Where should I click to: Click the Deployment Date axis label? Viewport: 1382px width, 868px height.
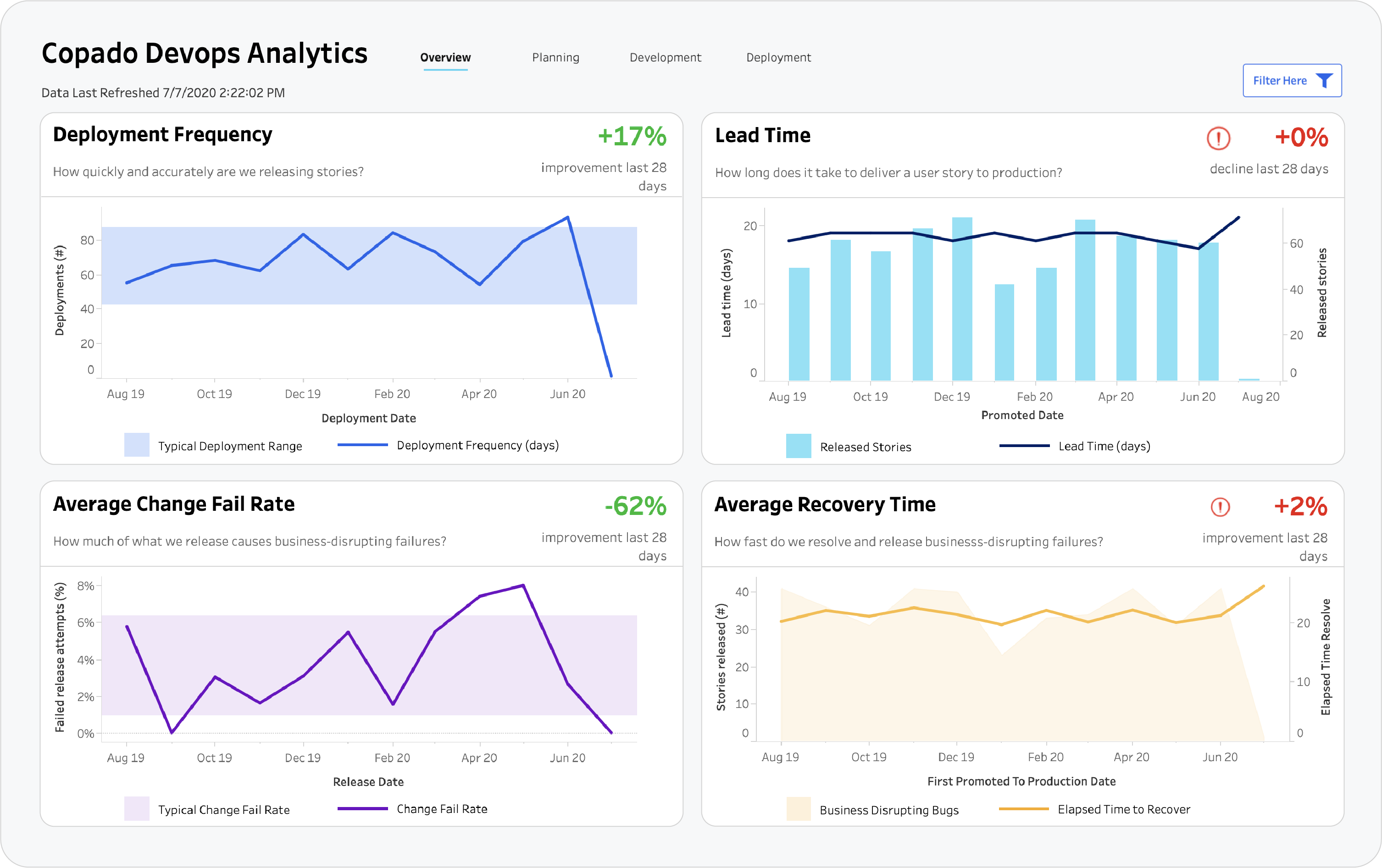[x=368, y=418]
